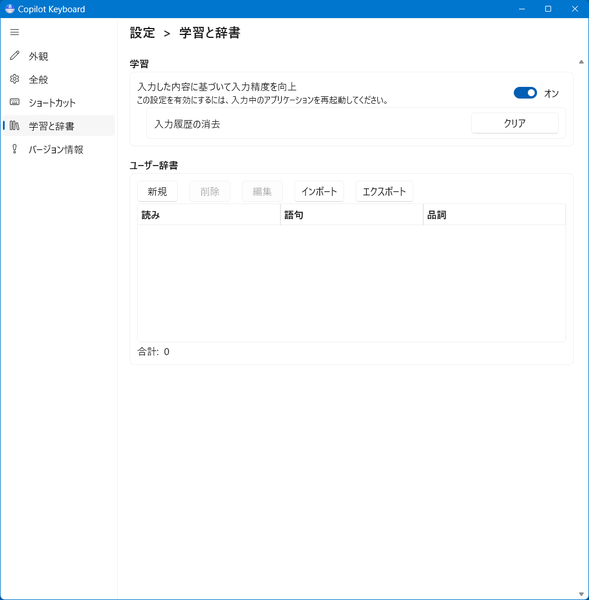
Task: Clear input history with クリア button
Action: [x=515, y=123]
